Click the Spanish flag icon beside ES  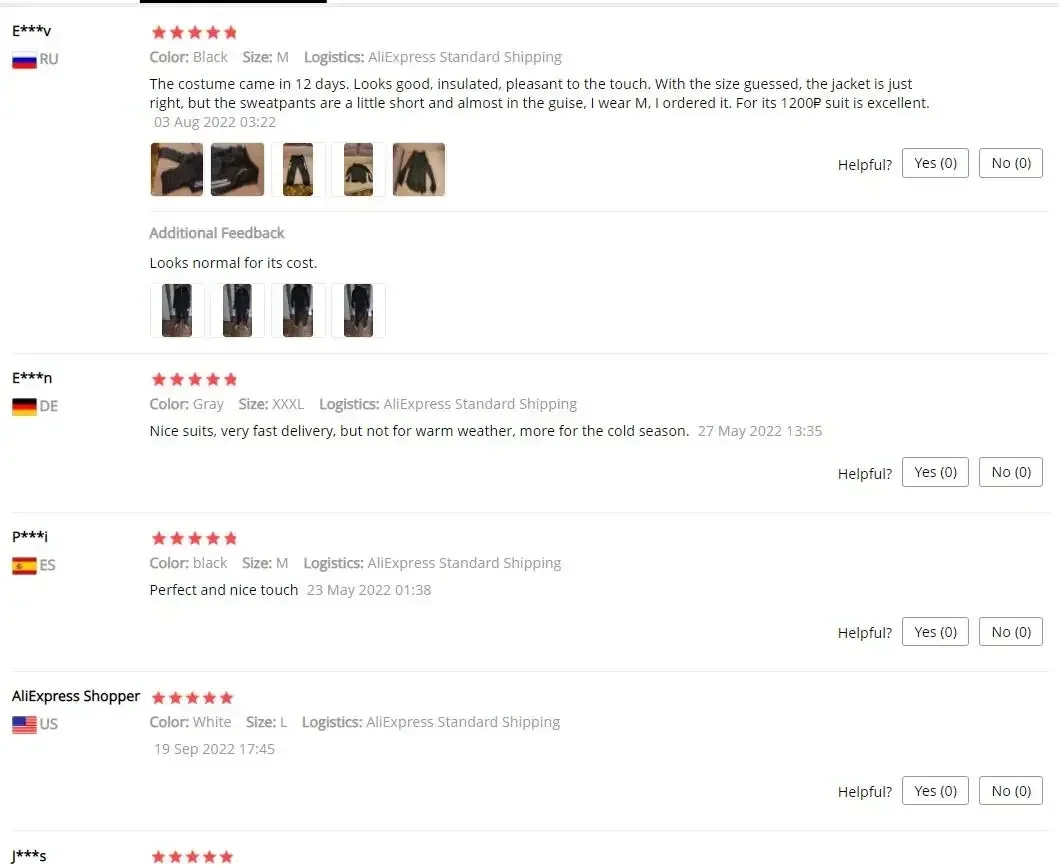[x=24, y=566]
